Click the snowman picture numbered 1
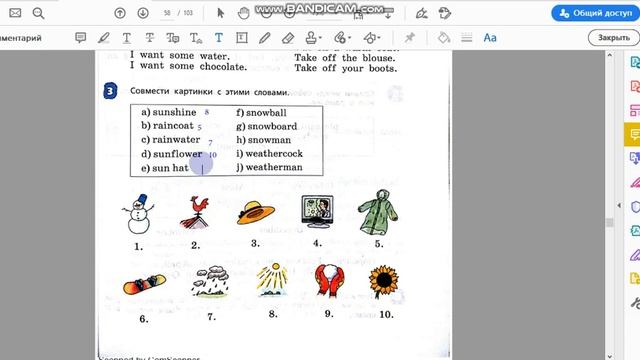The height and width of the screenshot is (360, 640). coord(138,214)
